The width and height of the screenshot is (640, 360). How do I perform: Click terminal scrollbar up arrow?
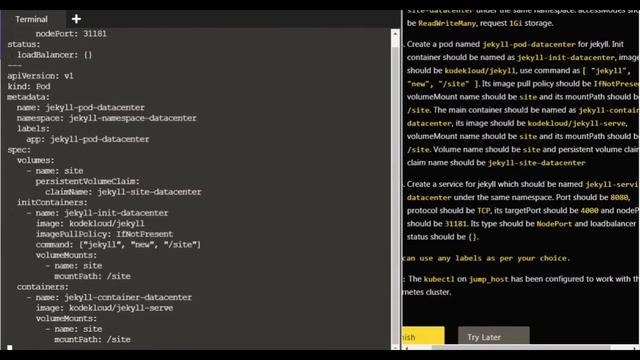395,34
